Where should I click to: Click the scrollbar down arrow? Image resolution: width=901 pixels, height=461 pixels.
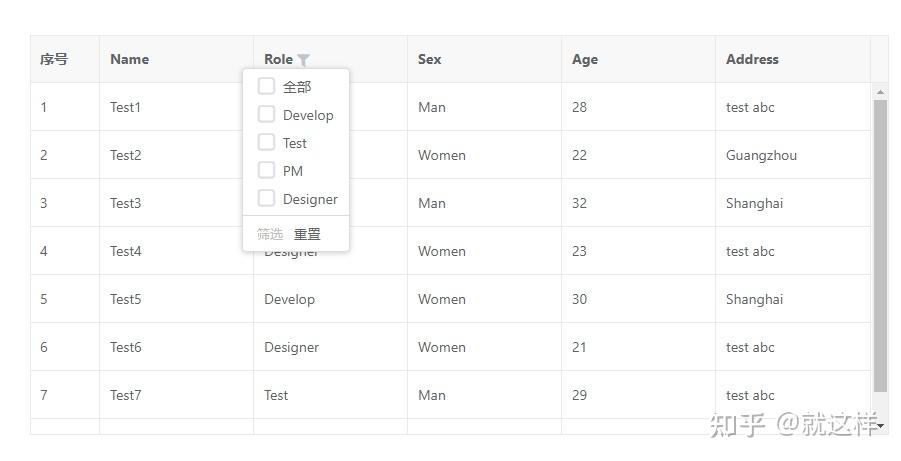click(x=880, y=426)
